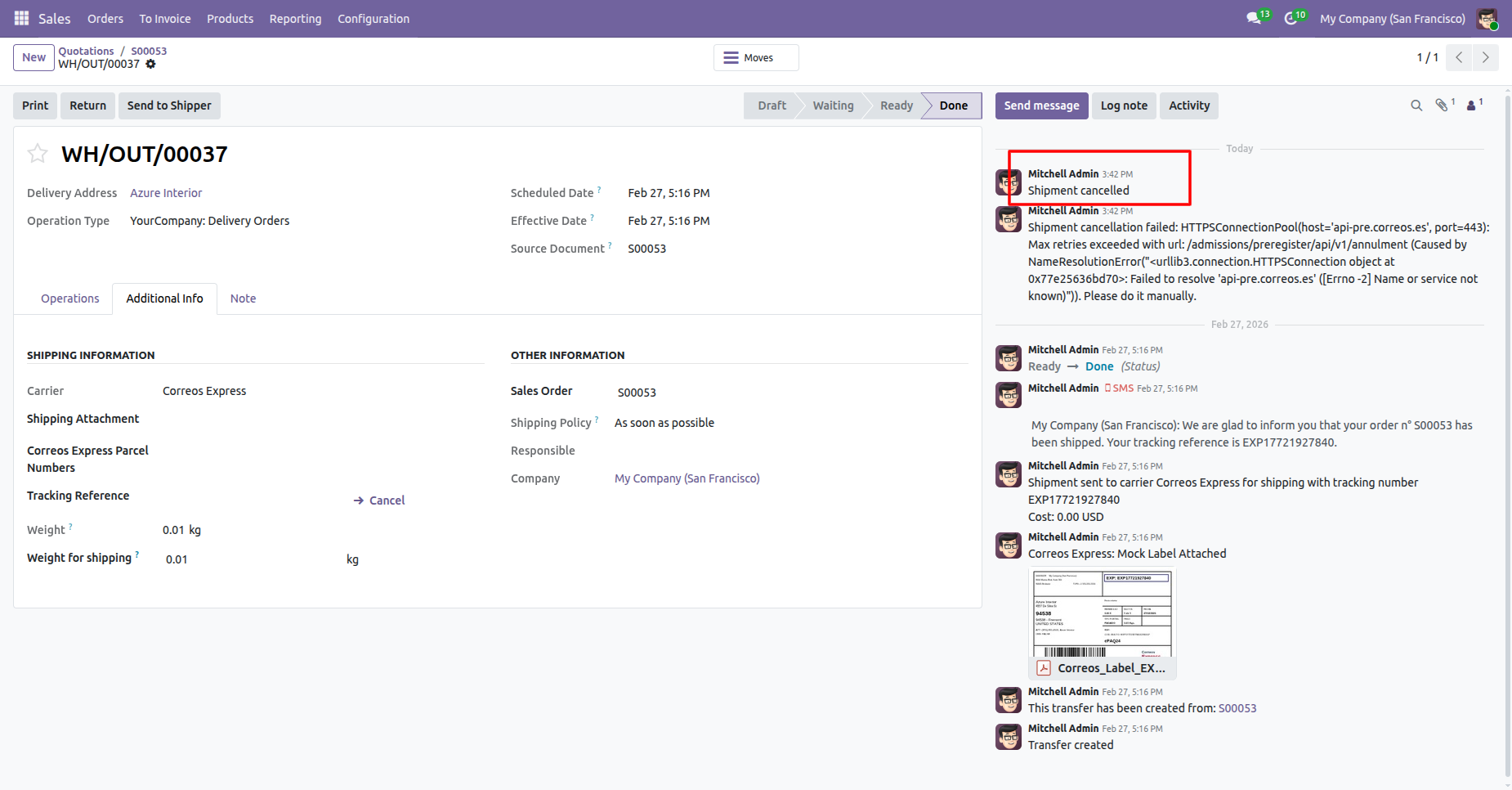The image size is (1512, 790).
Task: Switch to the Operations tab
Action: click(x=69, y=298)
